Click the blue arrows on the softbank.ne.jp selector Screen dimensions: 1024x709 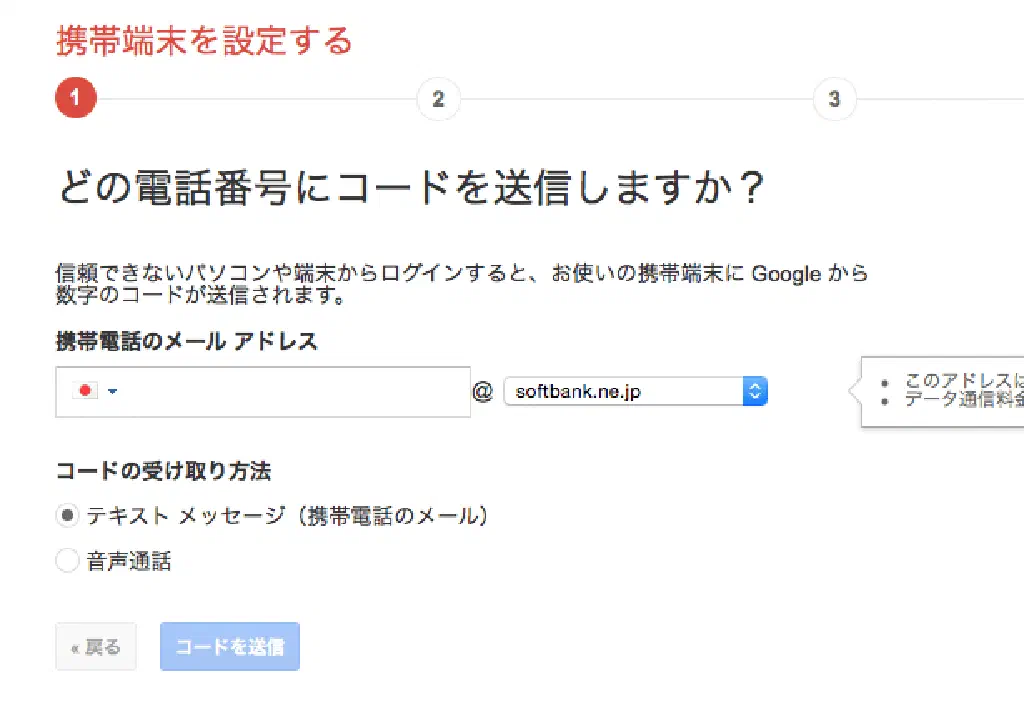point(755,391)
